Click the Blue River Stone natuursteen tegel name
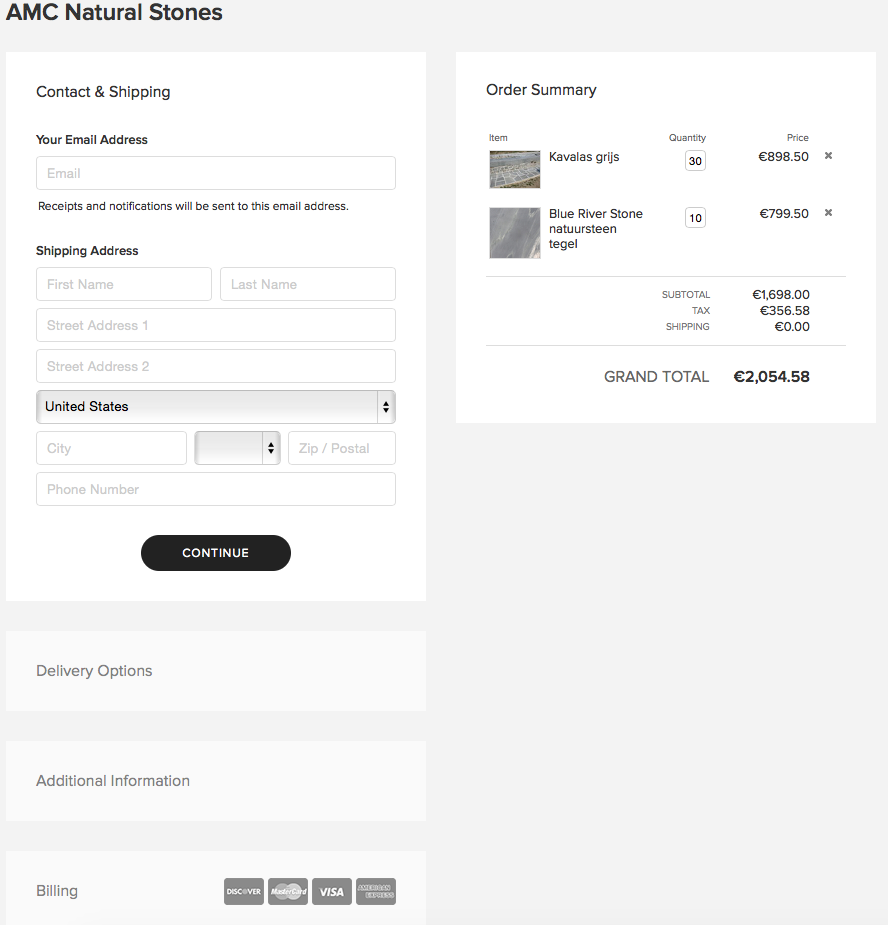888x925 pixels. point(596,229)
